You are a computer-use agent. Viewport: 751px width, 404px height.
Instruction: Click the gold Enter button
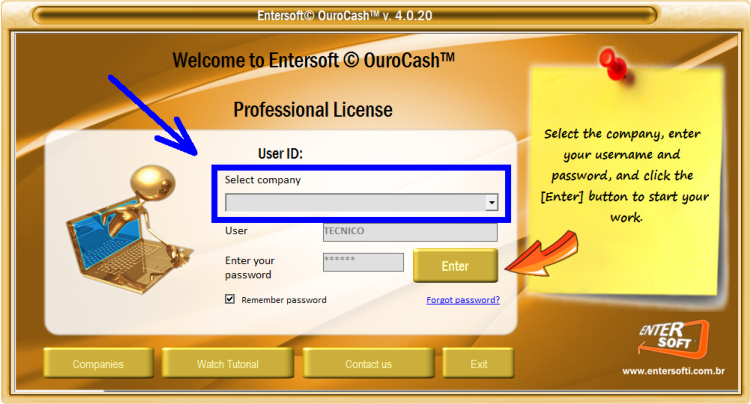[455, 266]
